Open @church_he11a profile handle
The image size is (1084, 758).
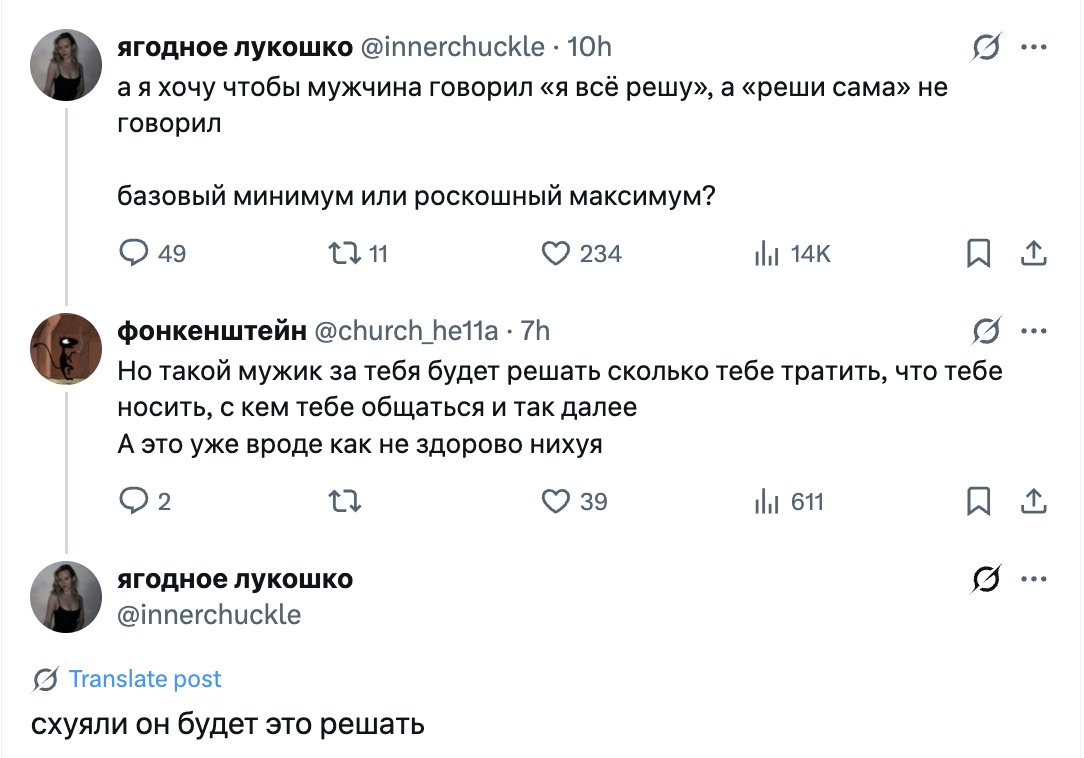click(406, 331)
